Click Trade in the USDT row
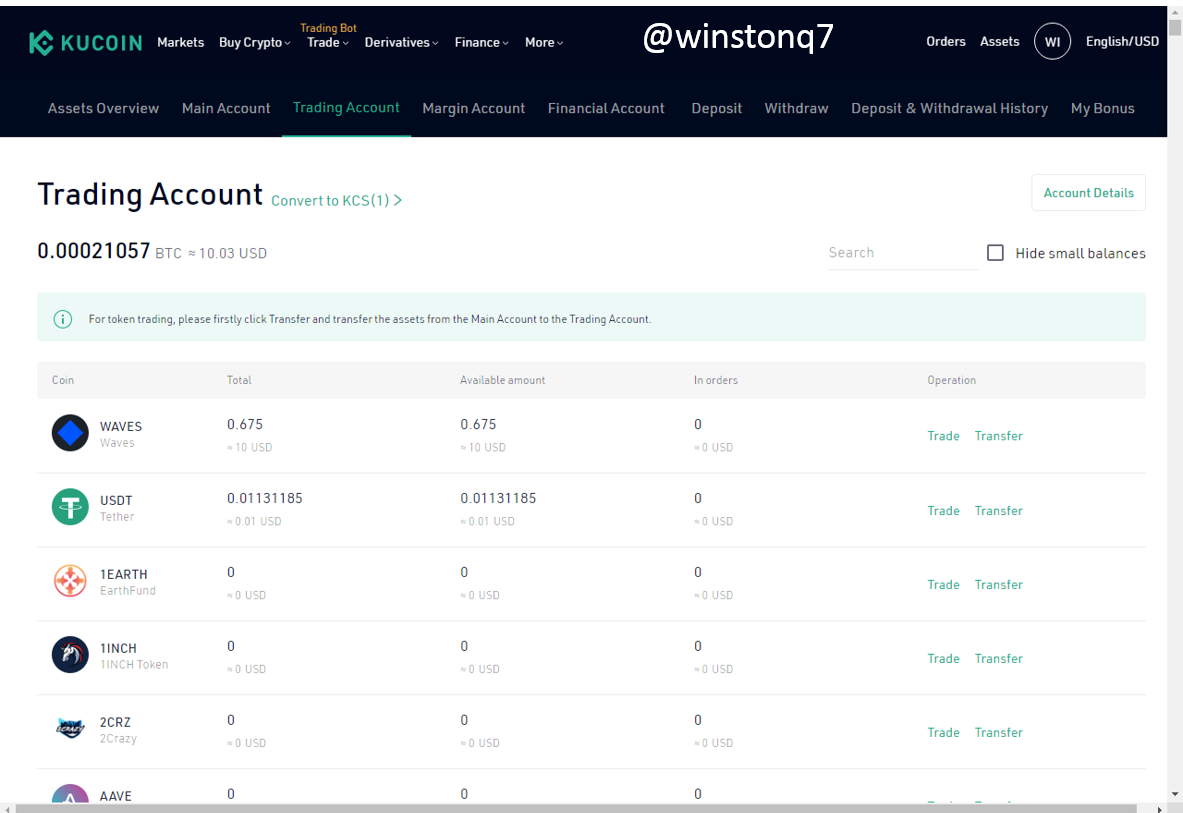1183x813 pixels. point(943,511)
